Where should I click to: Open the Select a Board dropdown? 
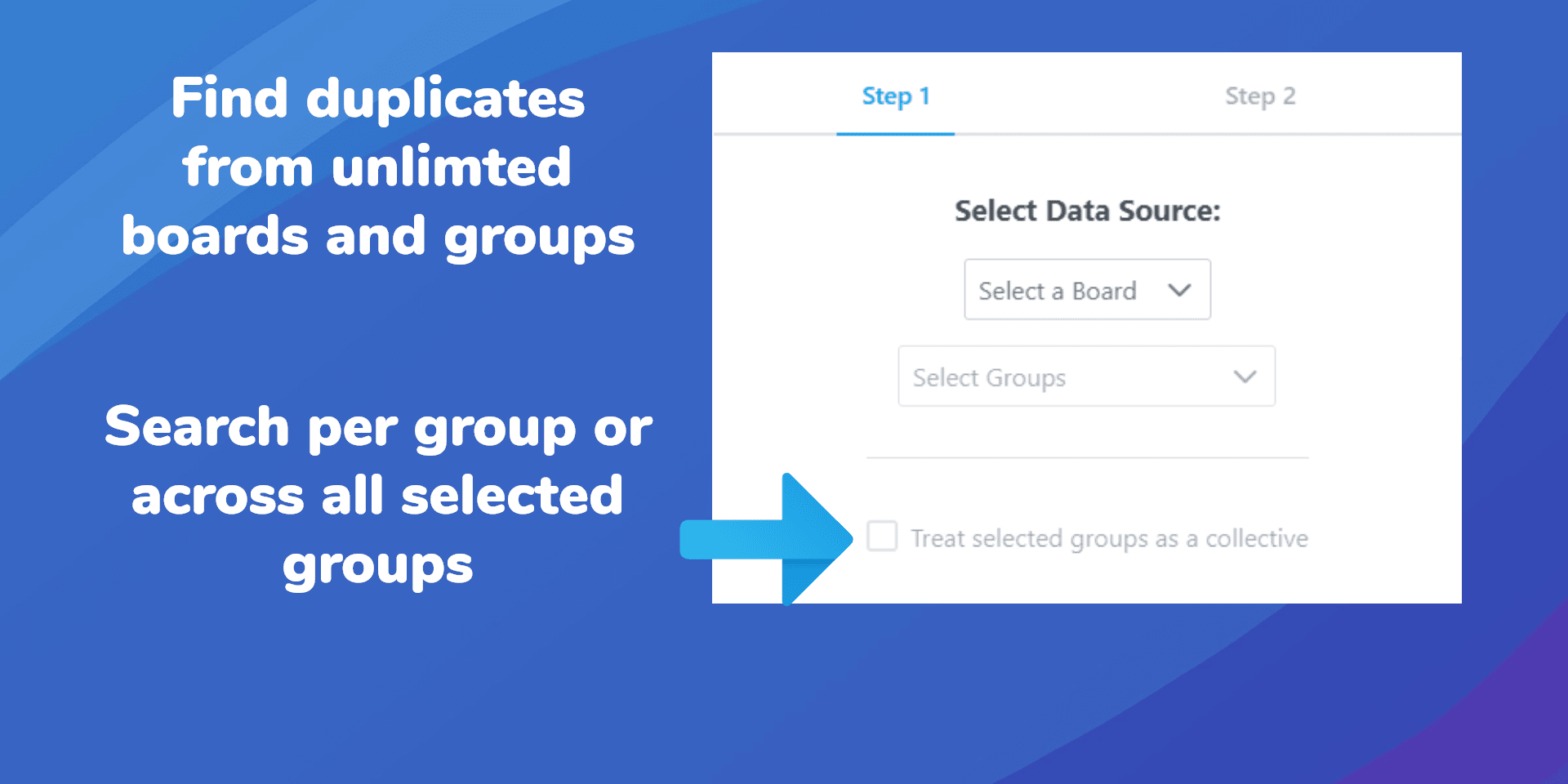1087,289
